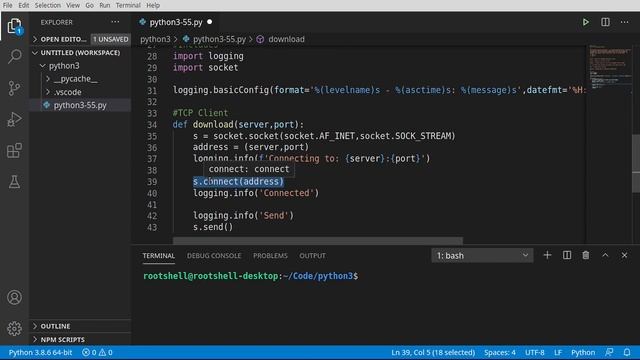This screenshot has width=640, height=360.
Task: Click line number 42 in the gutter
Action: point(152,216)
